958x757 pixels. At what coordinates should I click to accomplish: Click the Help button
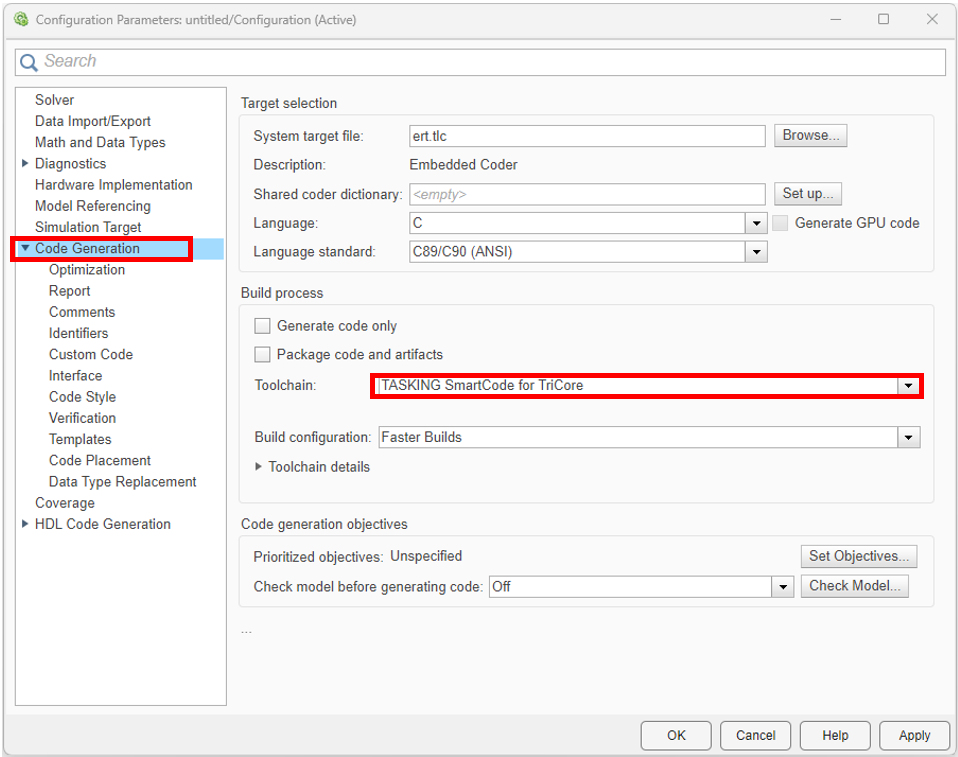(835, 735)
